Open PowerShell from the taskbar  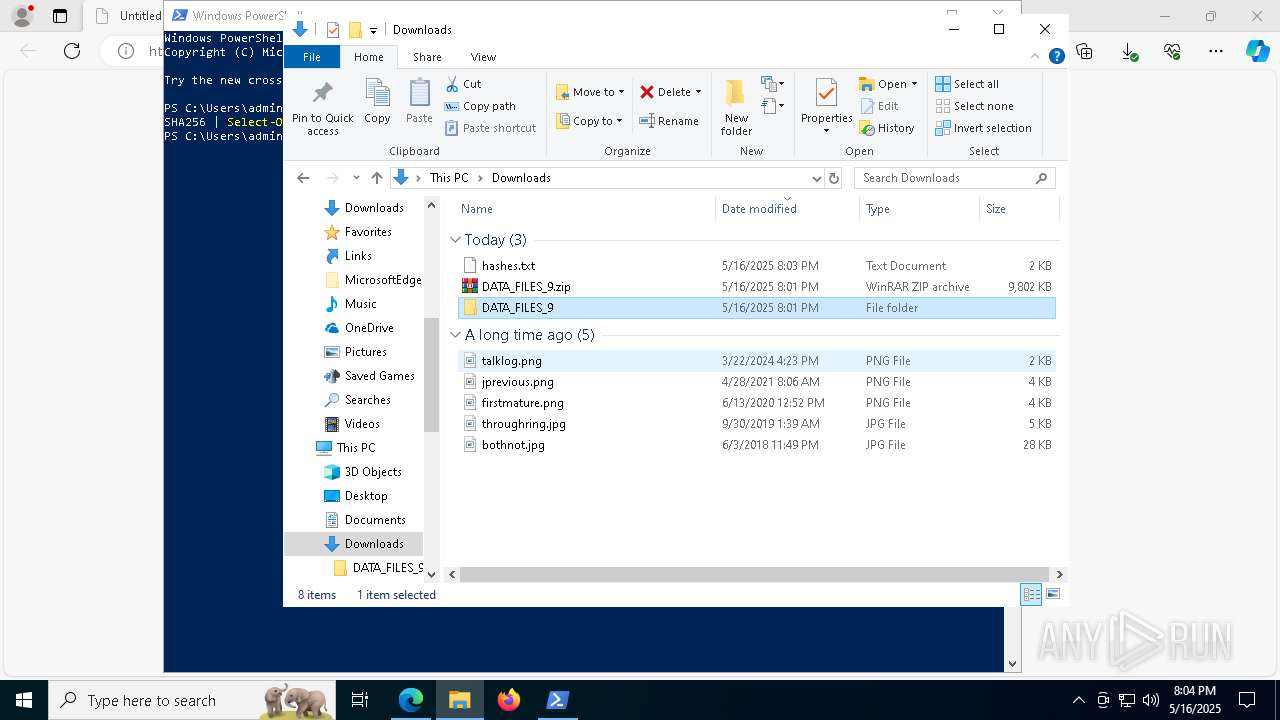tap(558, 700)
